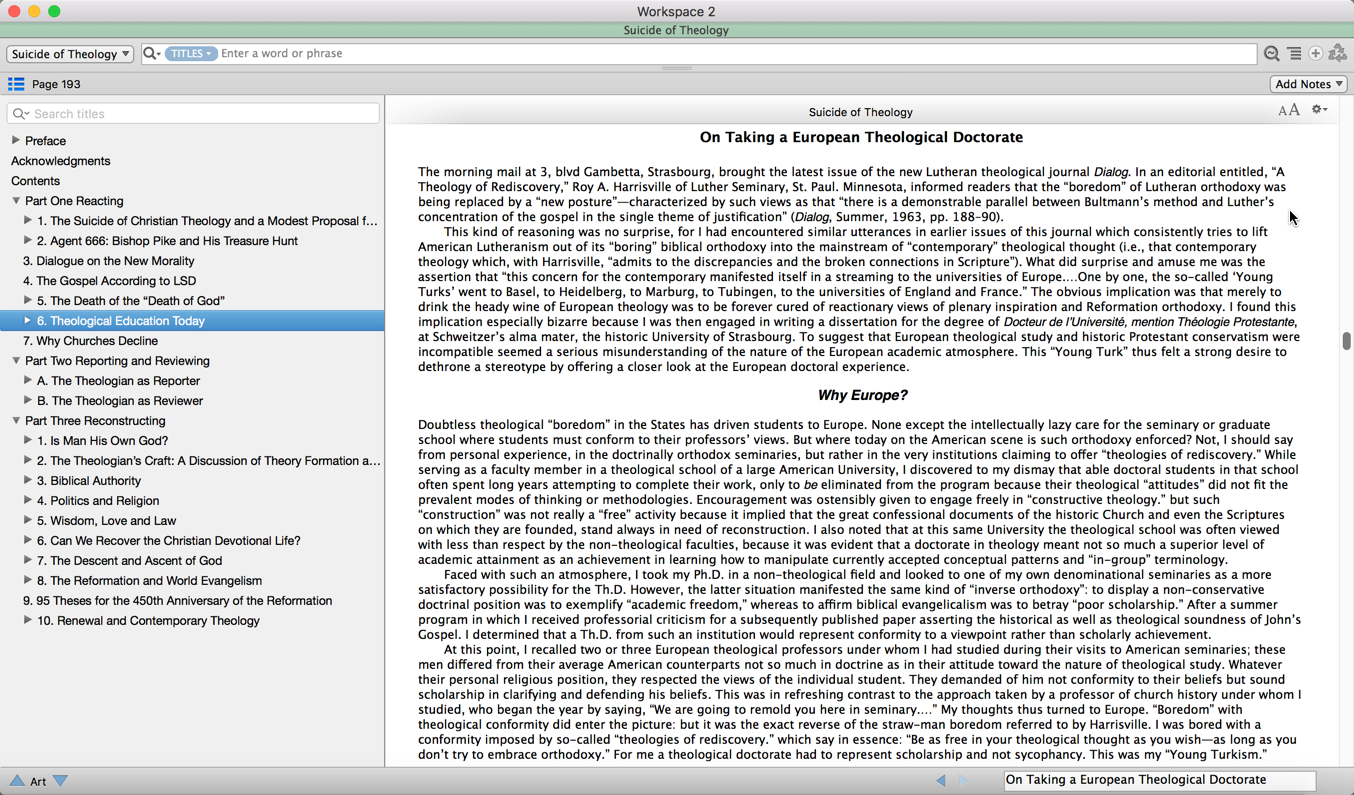
Task: Open the Add Notes dropdown
Action: click(1309, 84)
